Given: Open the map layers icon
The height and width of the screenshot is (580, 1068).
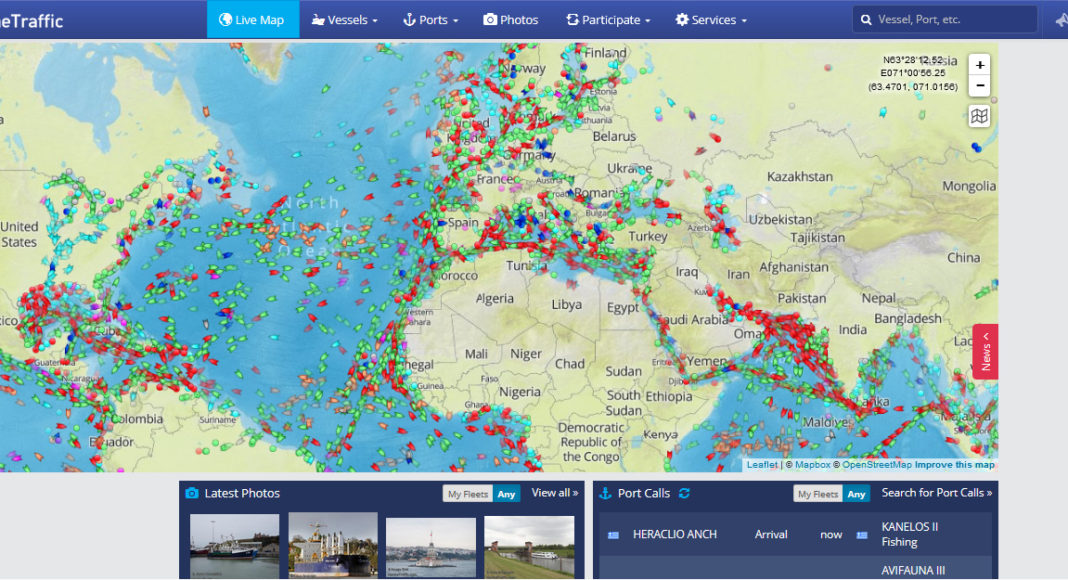Looking at the screenshot, I should 980,117.
